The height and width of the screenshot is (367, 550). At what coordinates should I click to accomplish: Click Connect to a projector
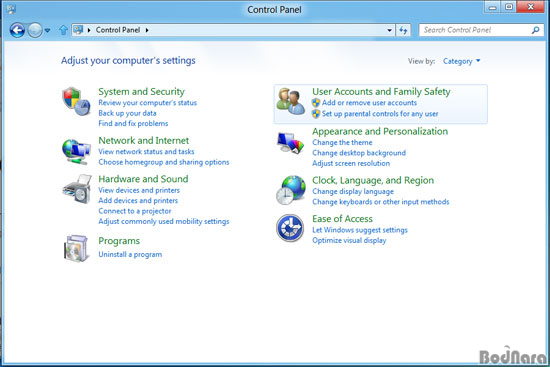click(x=135, y=211)
